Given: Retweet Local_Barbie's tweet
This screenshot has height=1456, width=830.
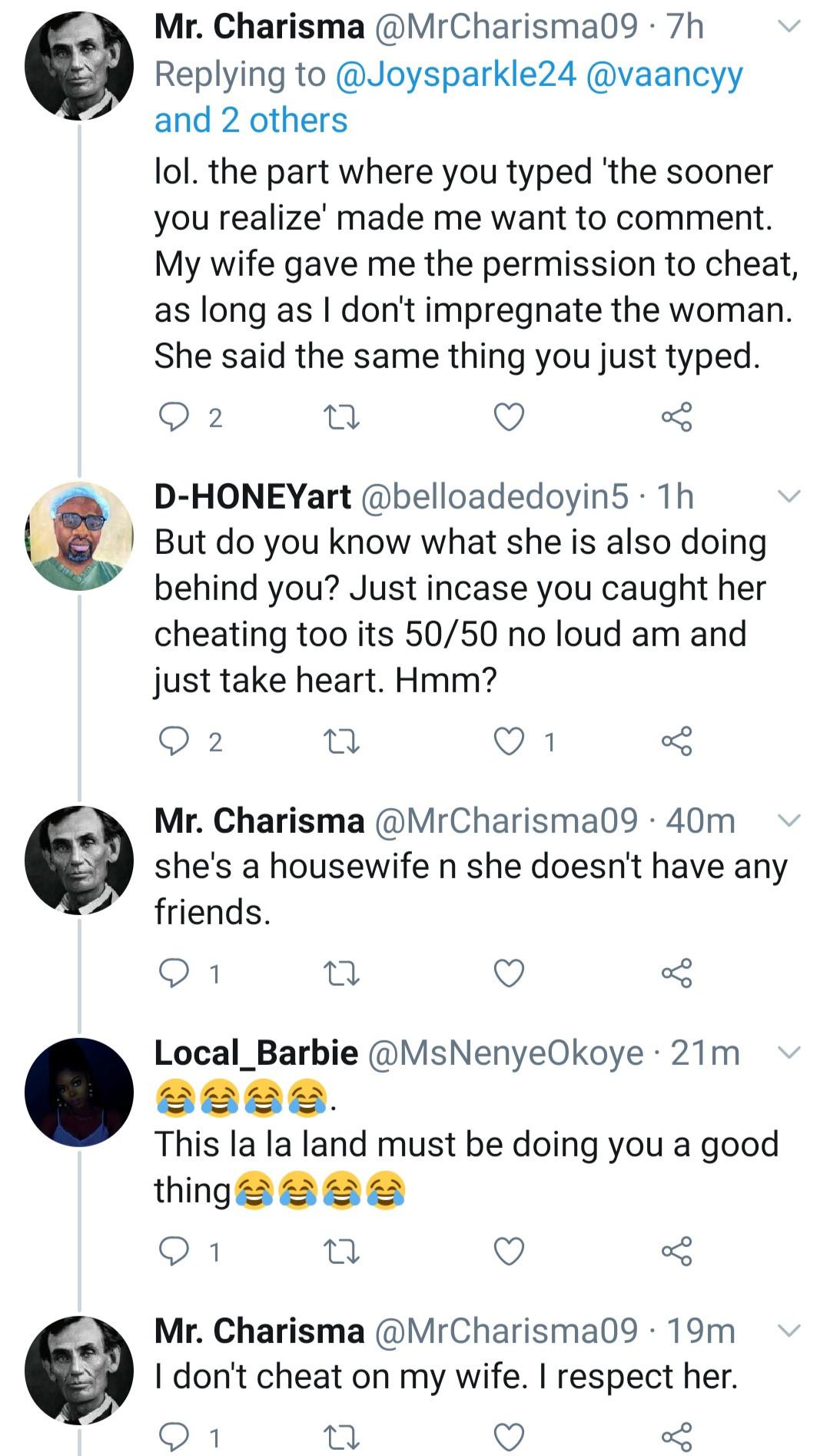Looking at the screenshot, I should pyautogui.click(x=342, y=1252).
